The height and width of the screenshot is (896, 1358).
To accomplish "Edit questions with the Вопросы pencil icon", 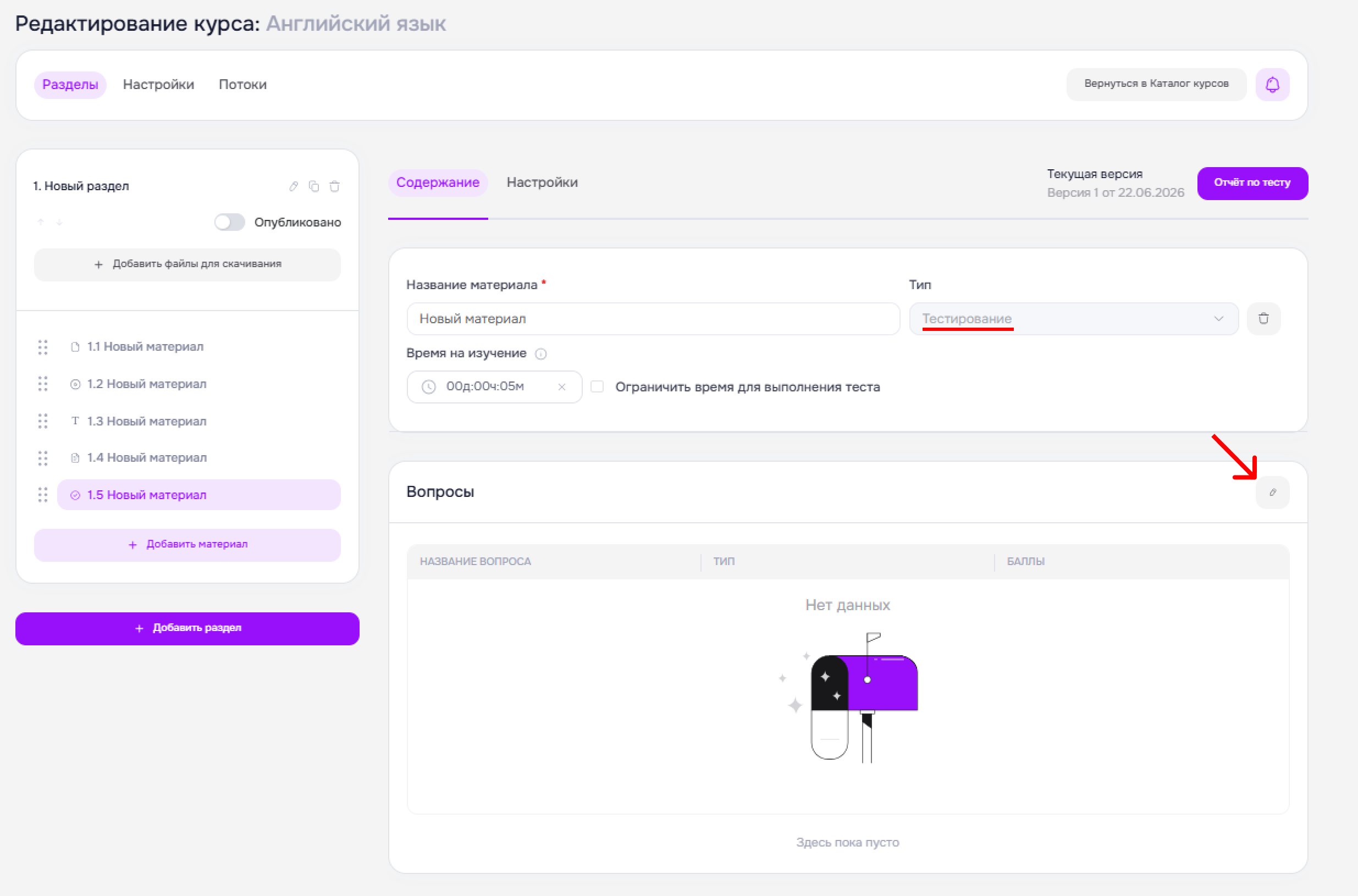I will 1272,492.
